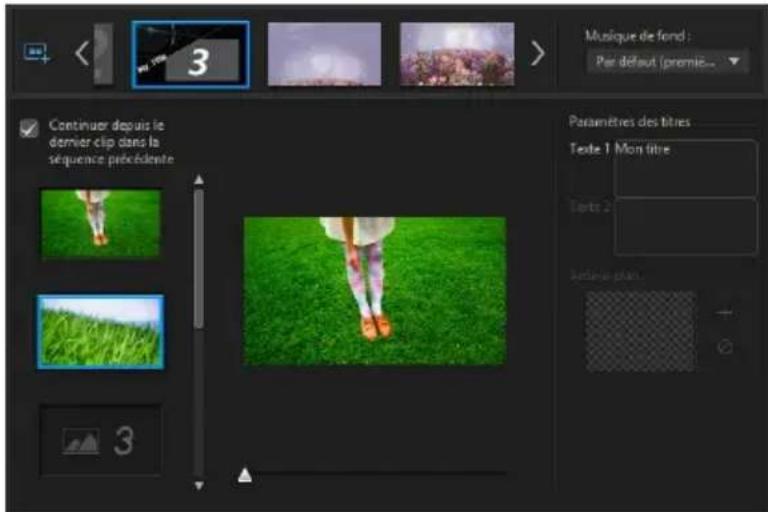
Task: Select the sequence thumbnail showing number 3
Action: pos(190,55)
